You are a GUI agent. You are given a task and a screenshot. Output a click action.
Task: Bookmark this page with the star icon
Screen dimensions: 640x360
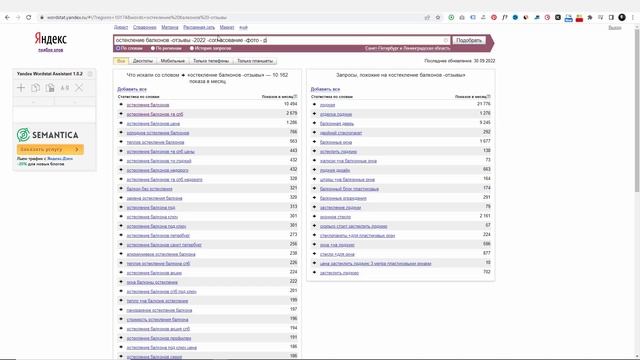438,18
